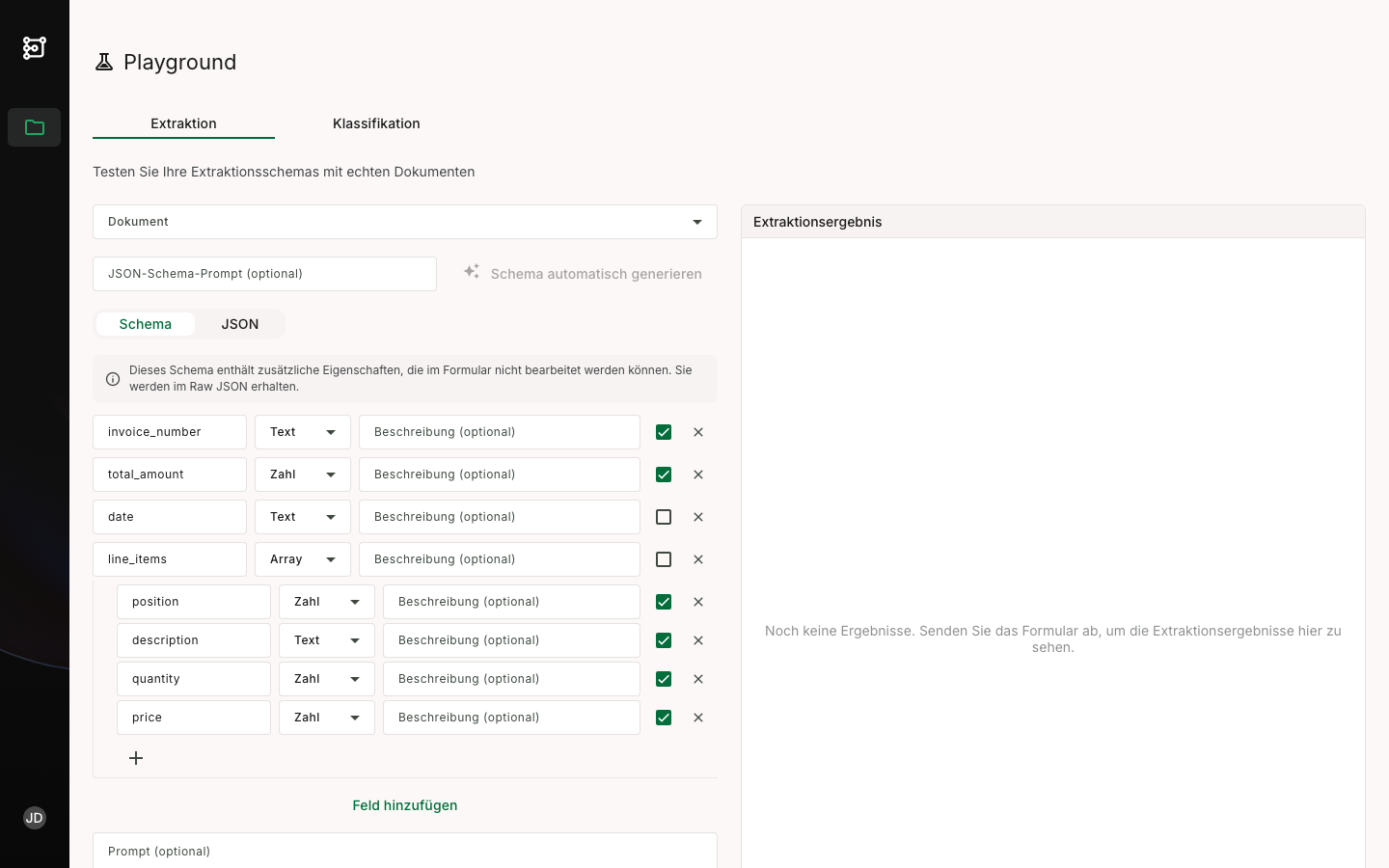Click Feld hinzufügen

(x=405, y=805)
